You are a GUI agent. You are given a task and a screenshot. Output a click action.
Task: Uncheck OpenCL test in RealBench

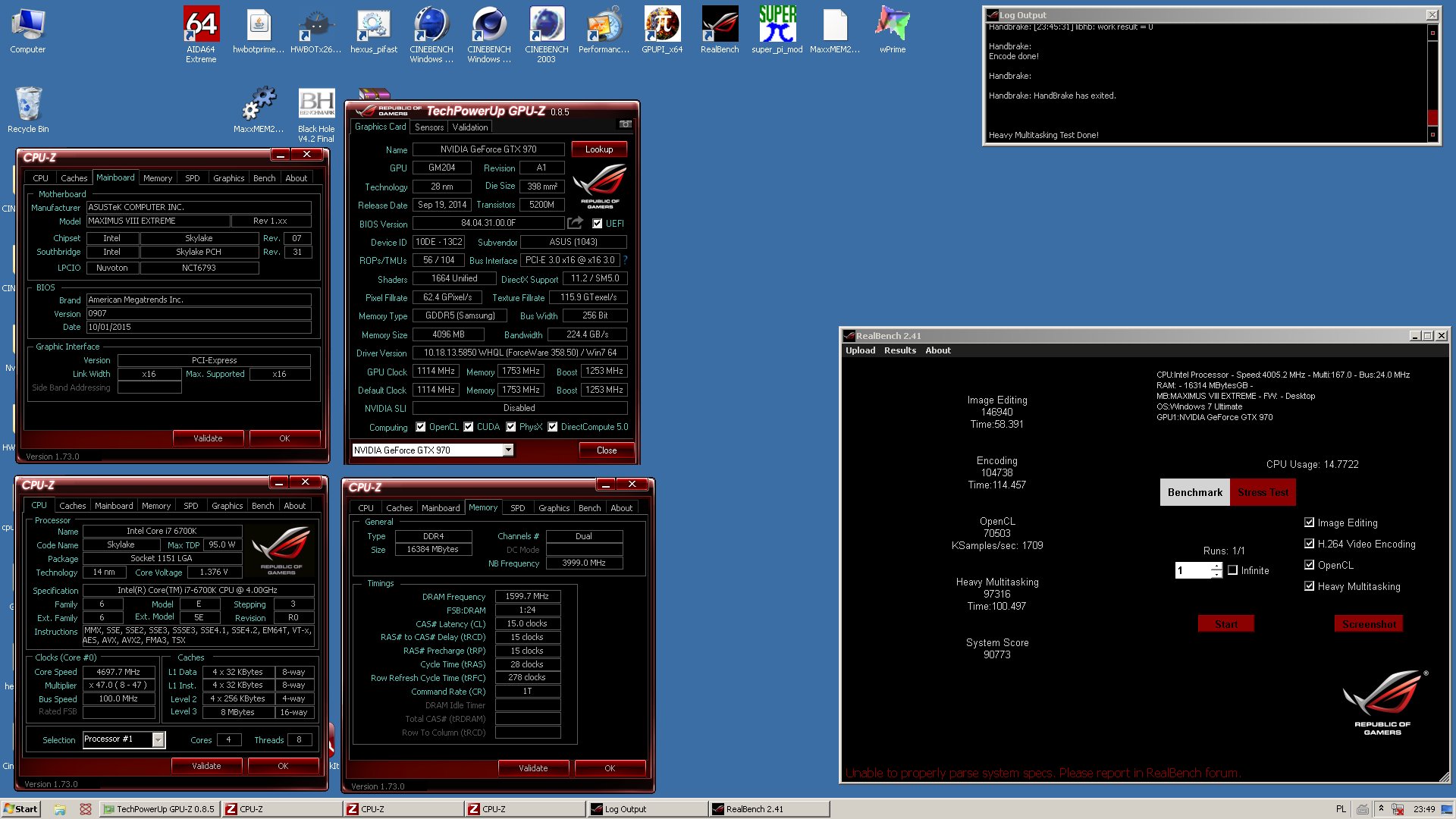(1309, 565)
